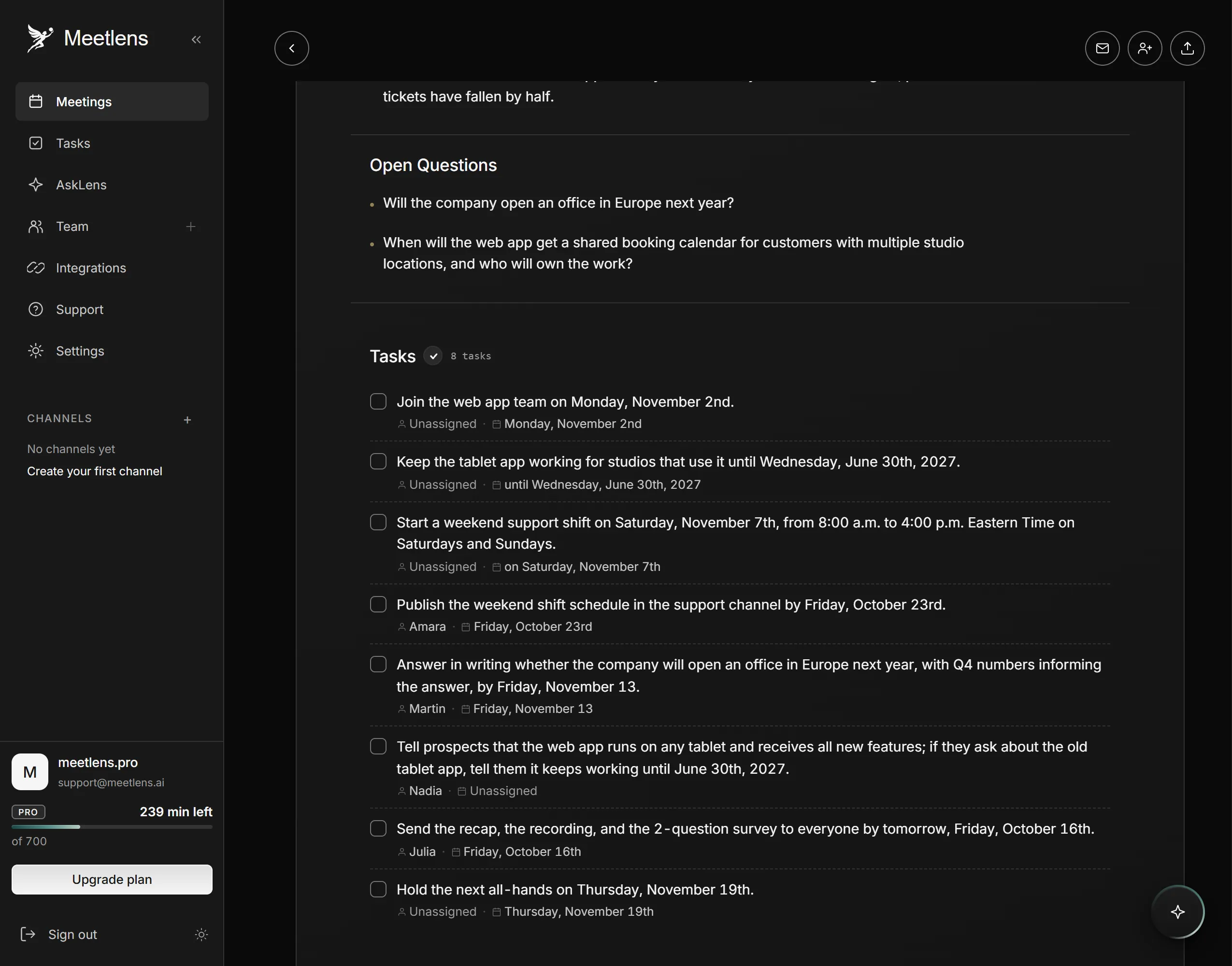Open Martin assignee on Europe office task
This screenshot has width=1232, height=966.
421,709
